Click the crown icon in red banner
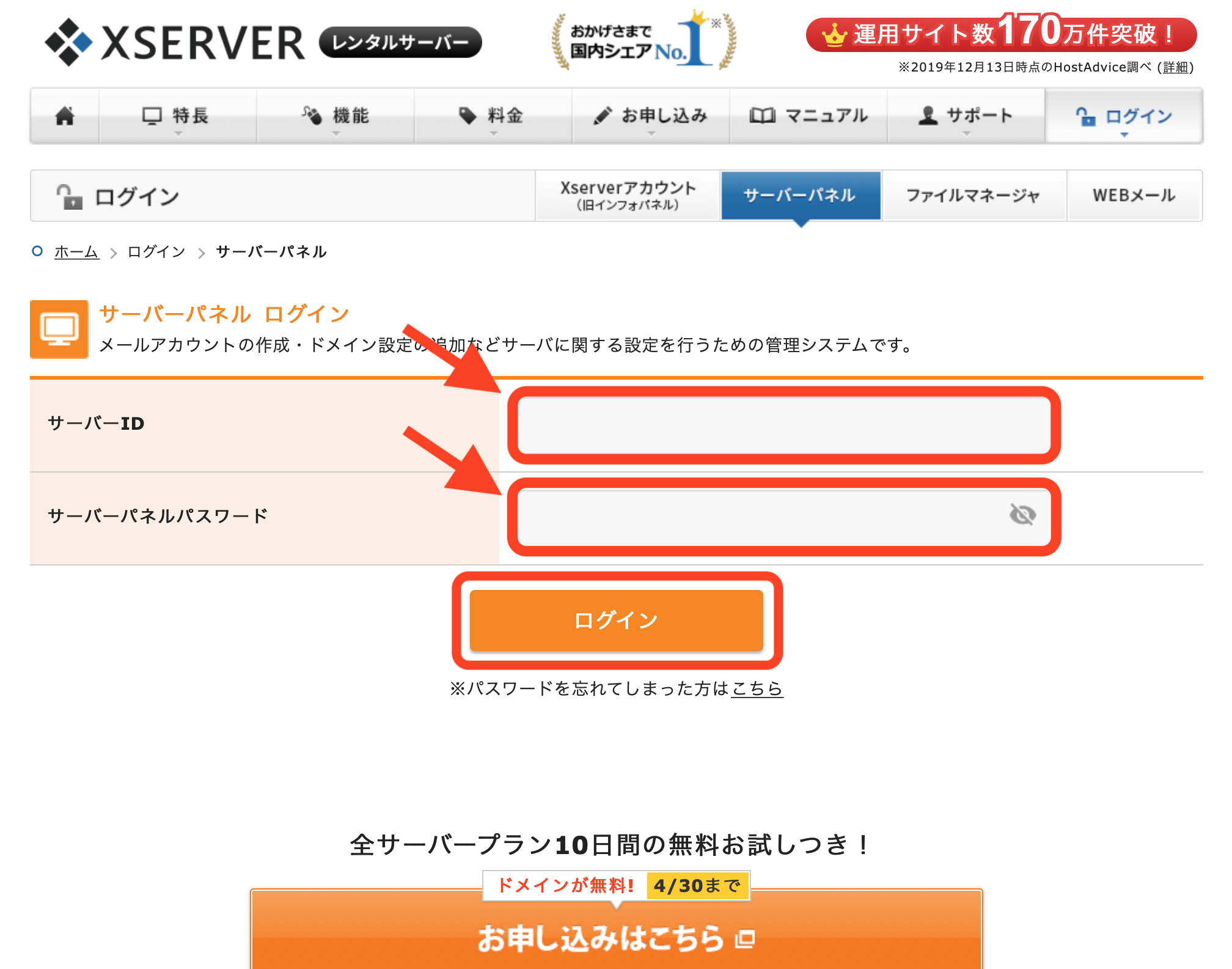 tap(834, 35)
